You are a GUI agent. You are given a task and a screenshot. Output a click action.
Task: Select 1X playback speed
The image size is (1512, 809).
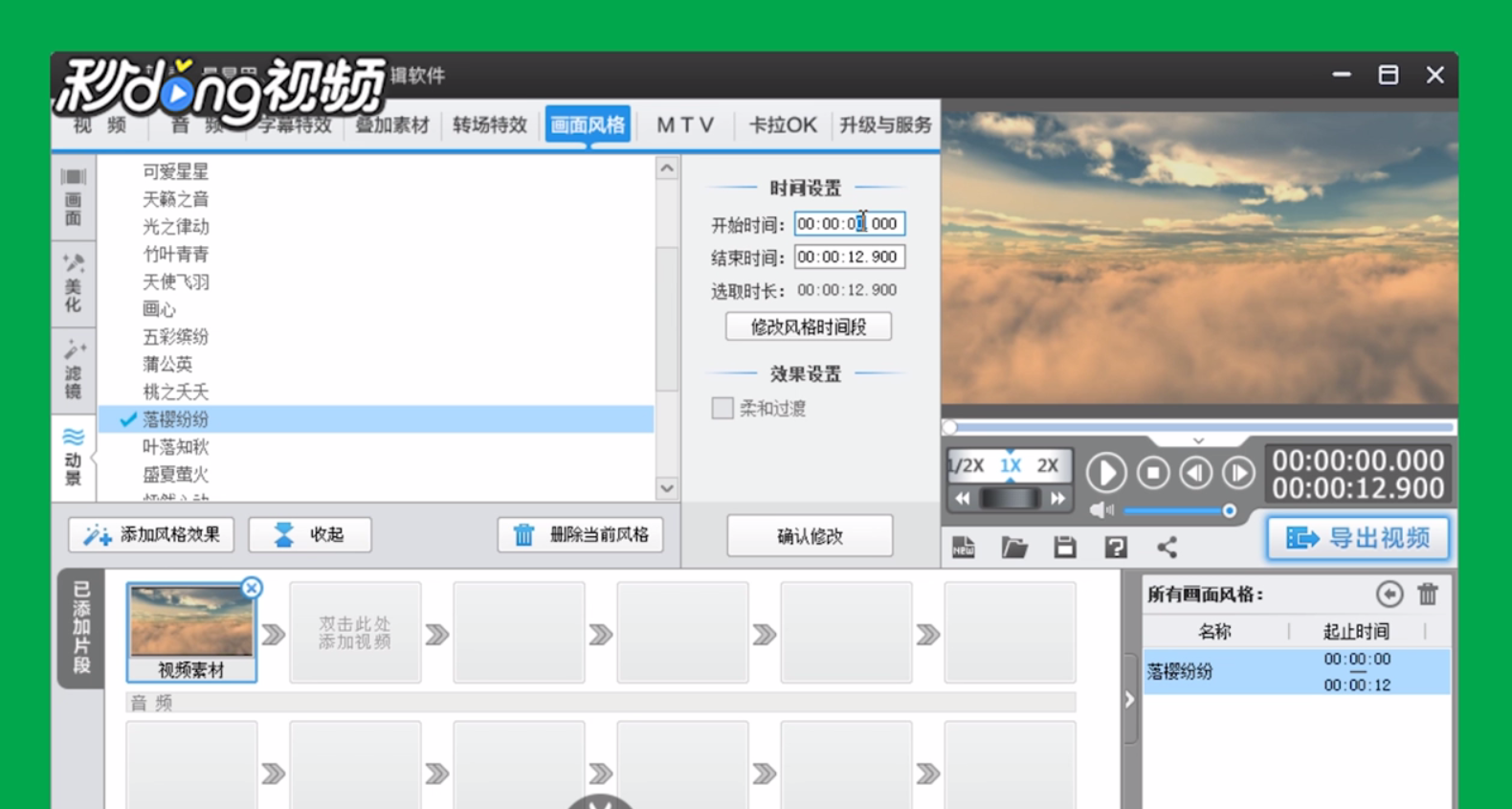pyautogui.click(x=1011, y=466)
